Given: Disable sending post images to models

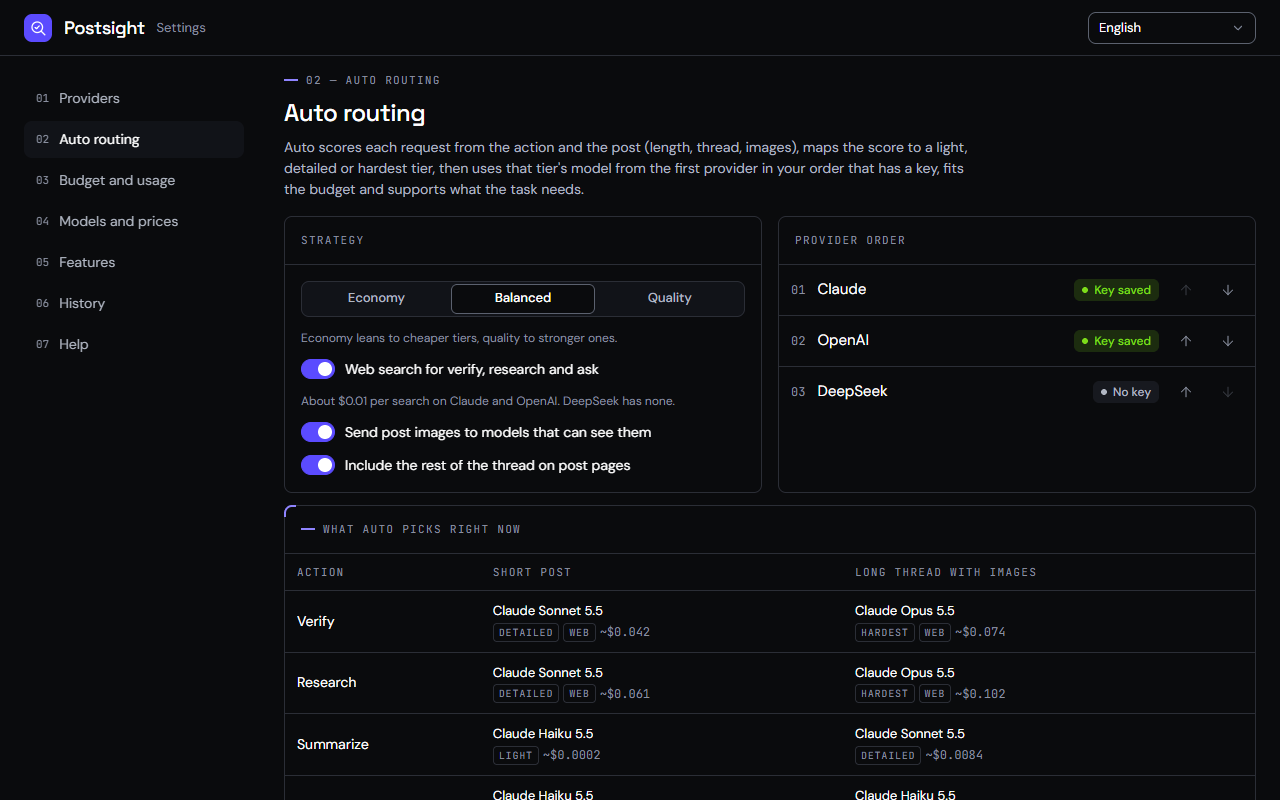Looking at the screenshot, I should pos(318,433).
